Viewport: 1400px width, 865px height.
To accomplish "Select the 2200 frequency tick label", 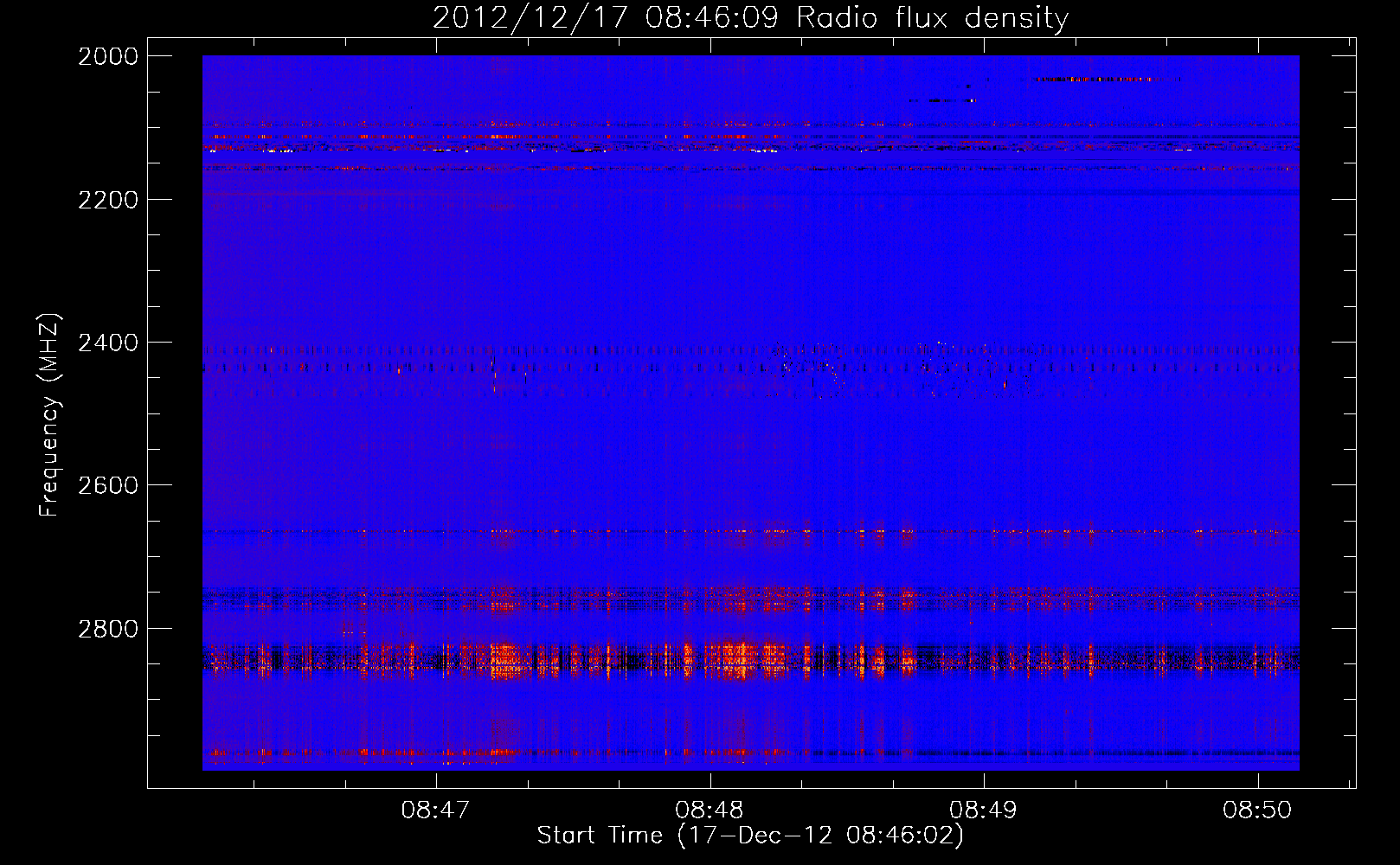I will [x=108, y=200].
